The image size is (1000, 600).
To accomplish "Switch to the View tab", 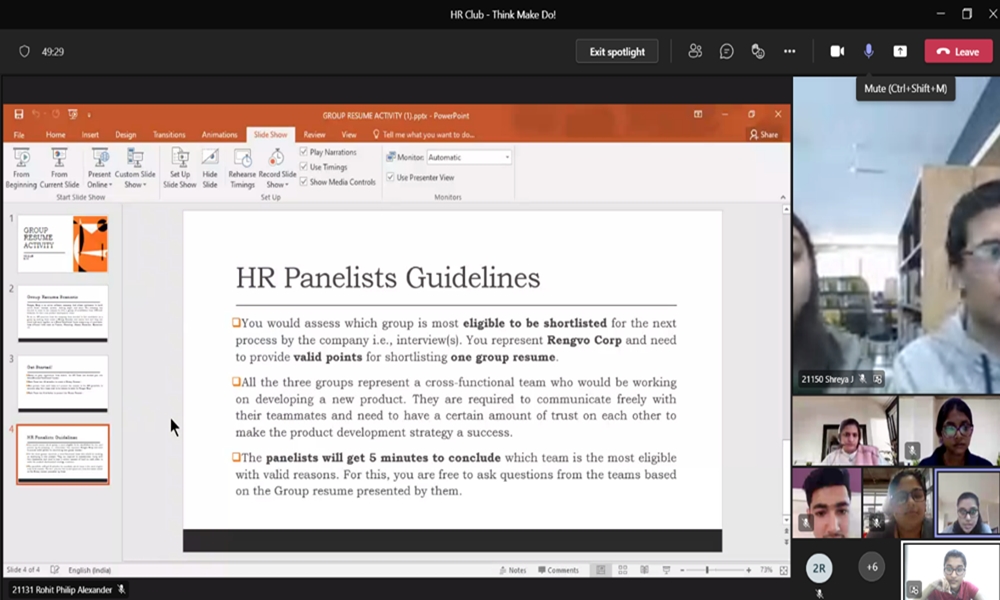I will tap(349, 135).
